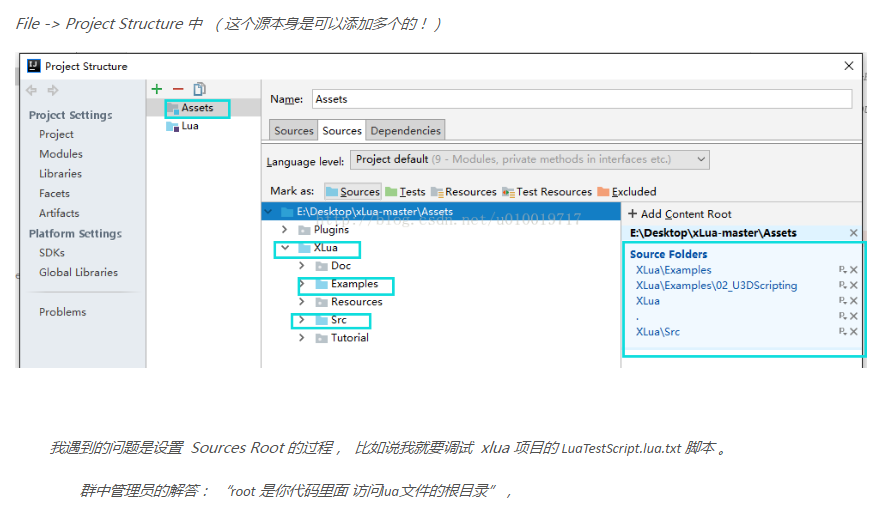Mark folder as Sources

pyautogui.click(x=353, y=192)
